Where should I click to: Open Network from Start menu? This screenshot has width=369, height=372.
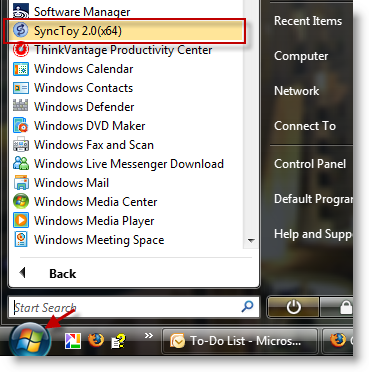(296, 91)
